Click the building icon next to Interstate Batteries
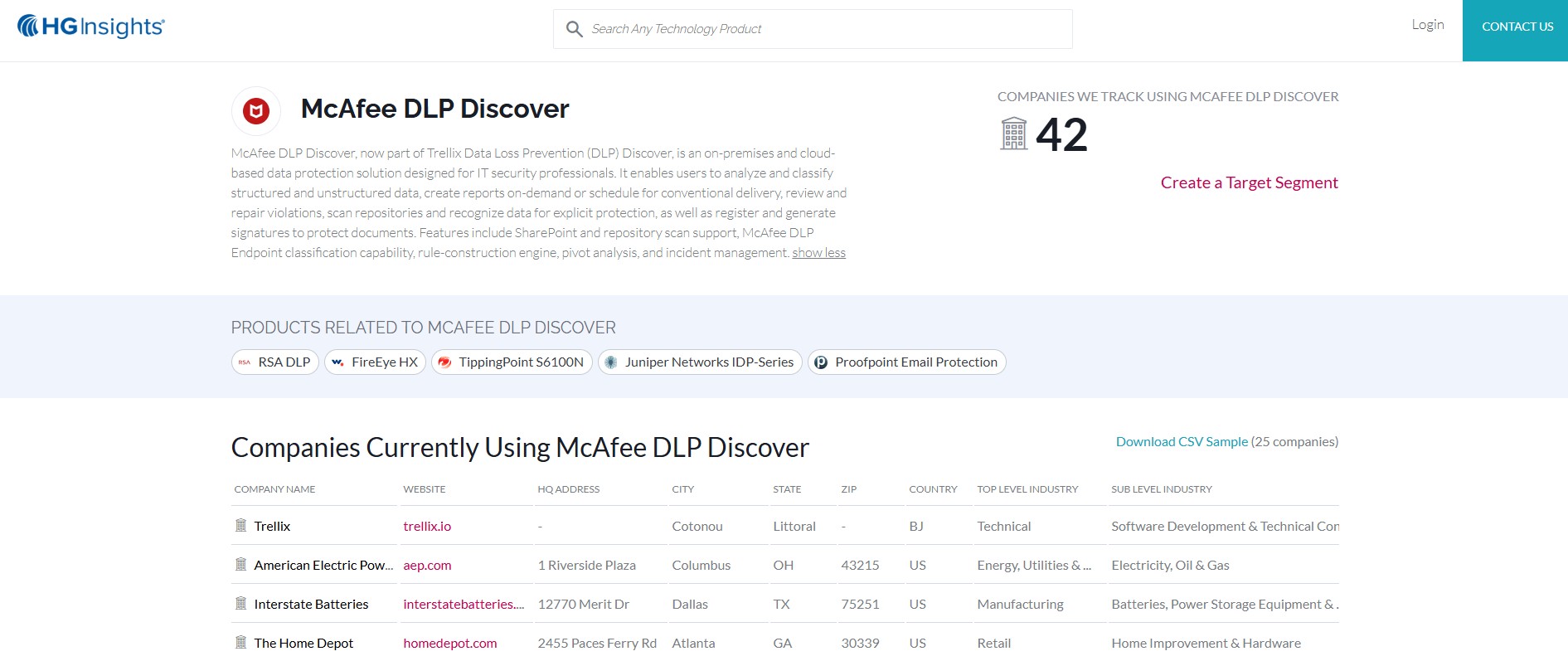The image size is (1568, 661). click(x=241, y=604)
